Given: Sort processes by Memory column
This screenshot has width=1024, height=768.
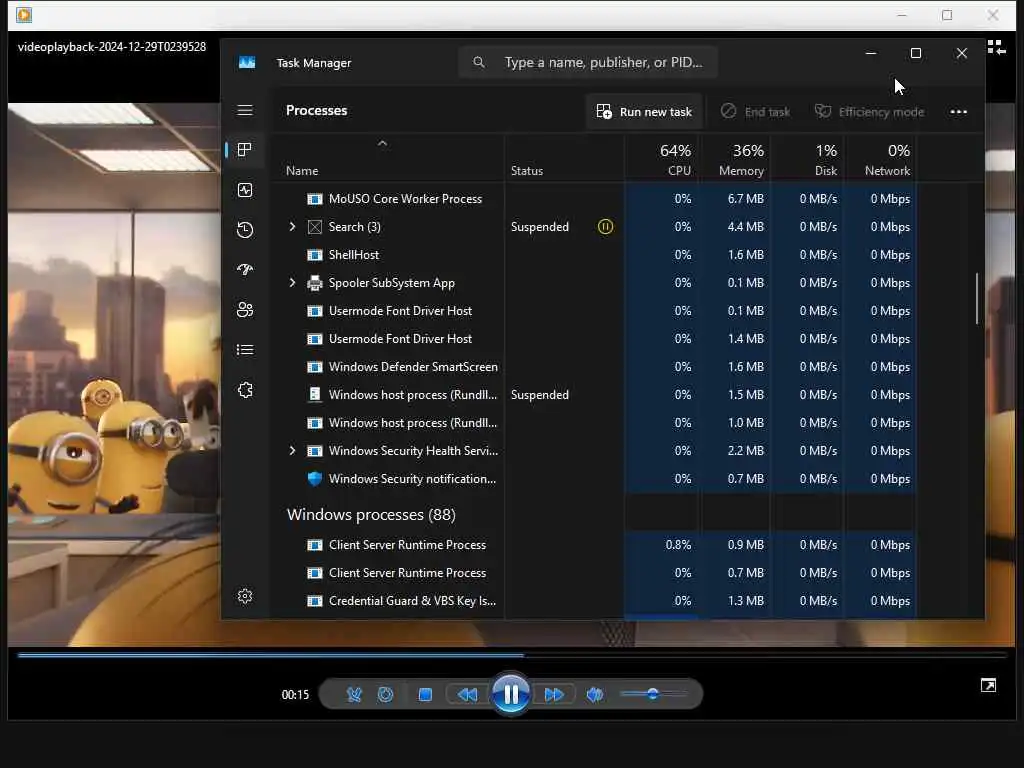Looking at the screenshot, I should (x=735, y=159).
